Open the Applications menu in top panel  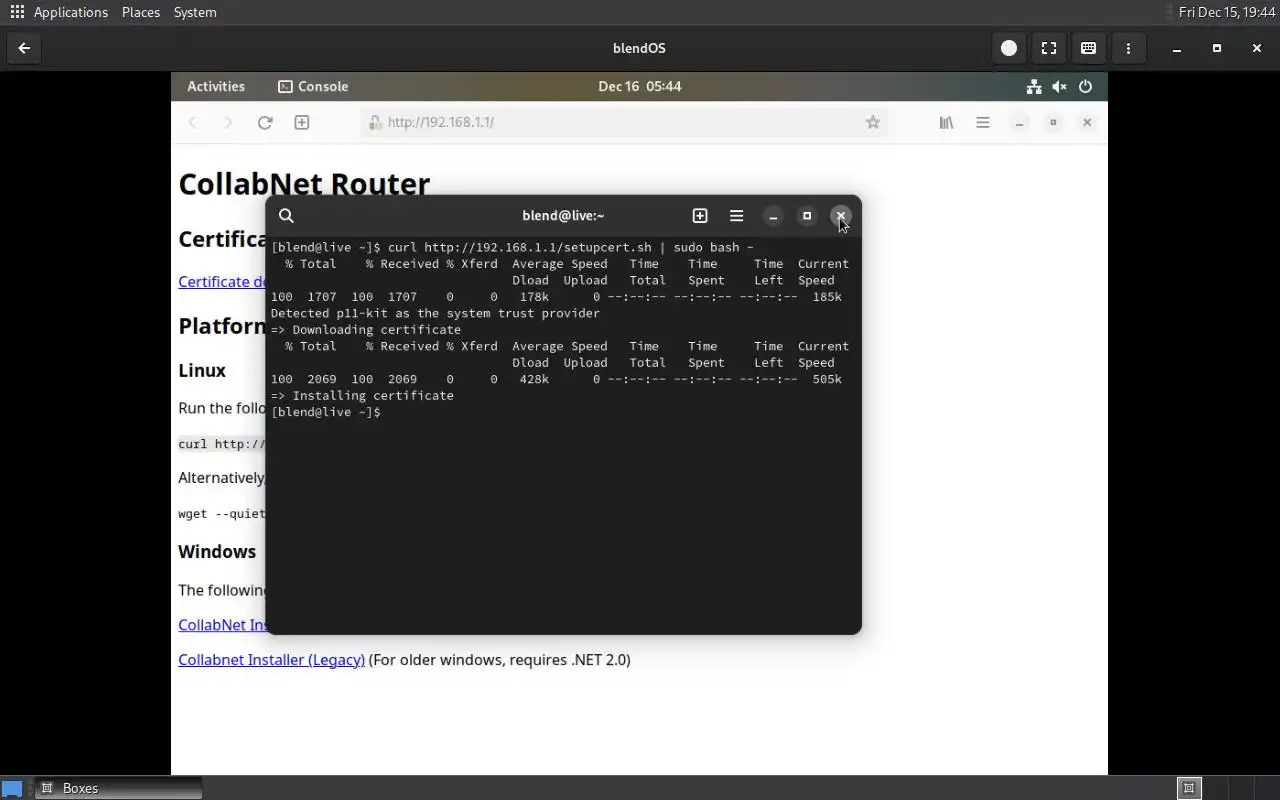pyautogui.click(x=58, y=12)
